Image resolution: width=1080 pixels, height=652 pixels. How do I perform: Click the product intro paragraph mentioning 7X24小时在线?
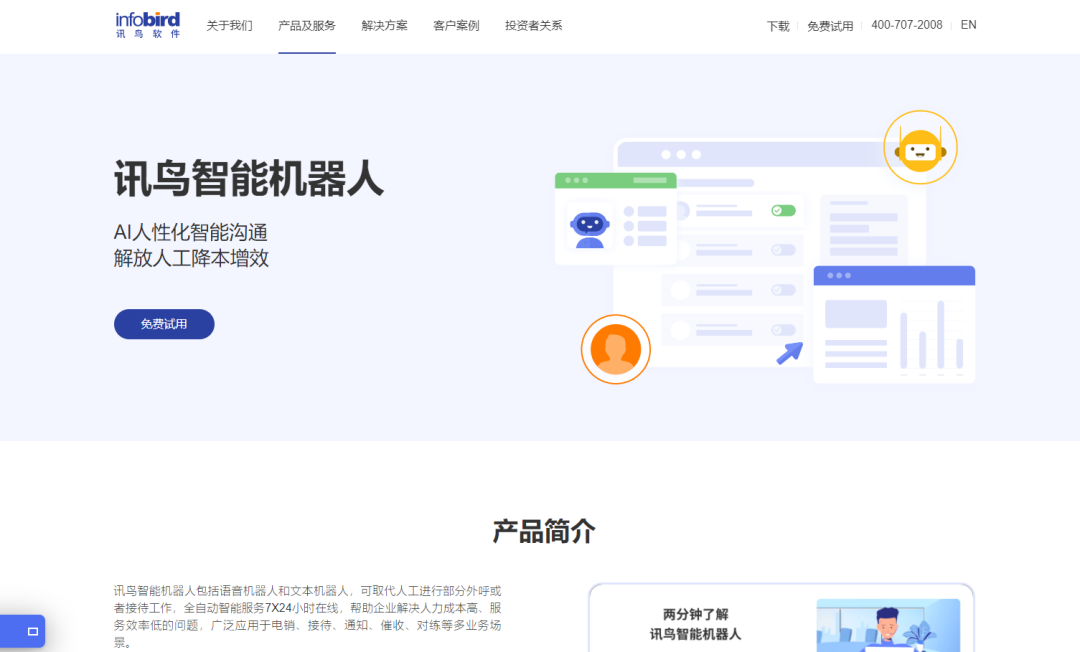pos(307,616)
